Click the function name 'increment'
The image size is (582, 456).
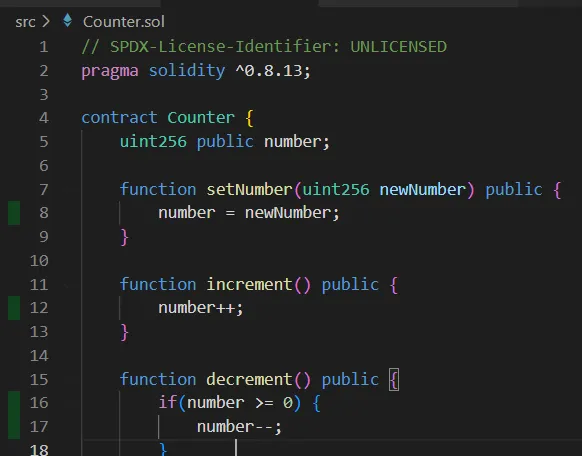tap(249, 285)
